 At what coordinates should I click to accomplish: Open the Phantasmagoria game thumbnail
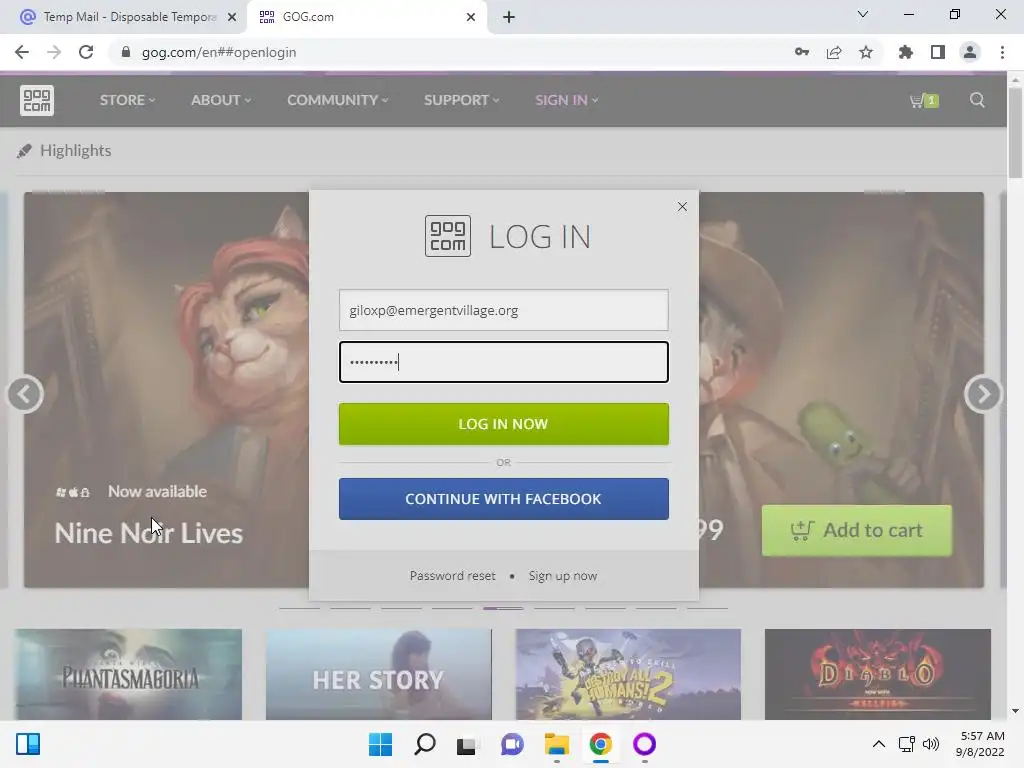point(128,674)
